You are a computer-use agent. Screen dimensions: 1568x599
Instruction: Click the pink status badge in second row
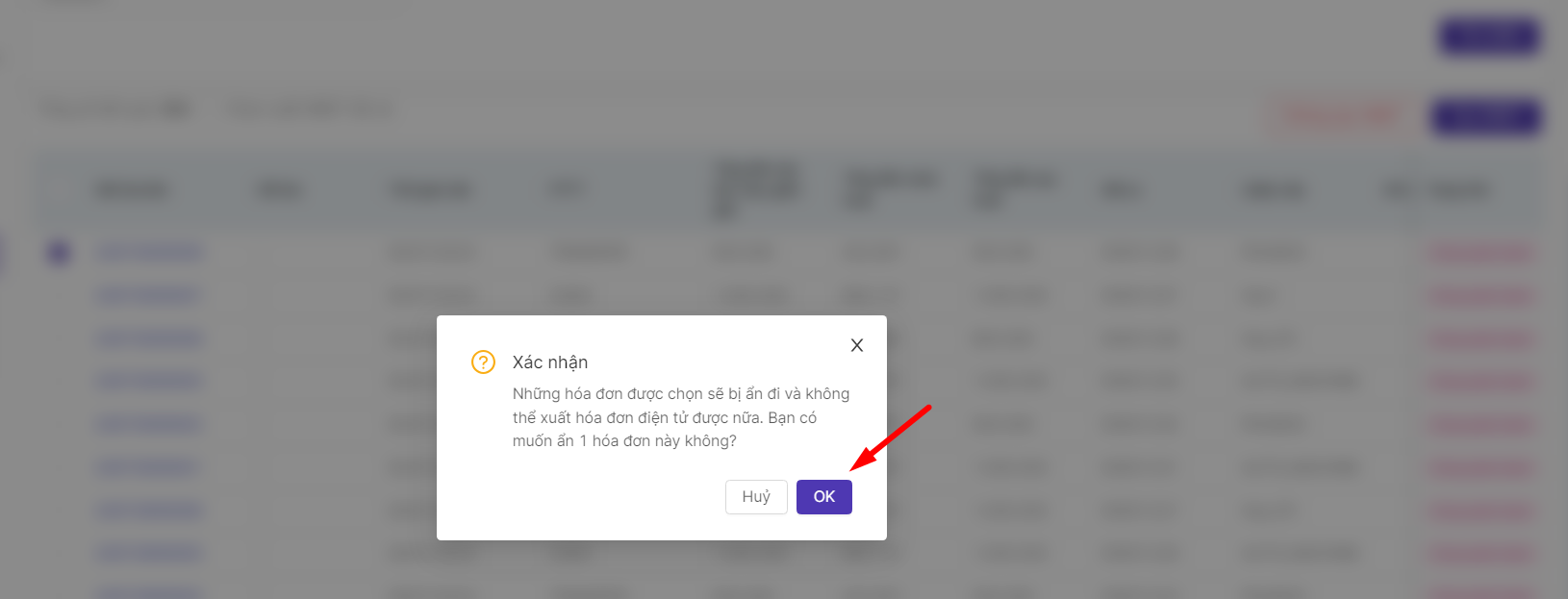pos(1481,295)
